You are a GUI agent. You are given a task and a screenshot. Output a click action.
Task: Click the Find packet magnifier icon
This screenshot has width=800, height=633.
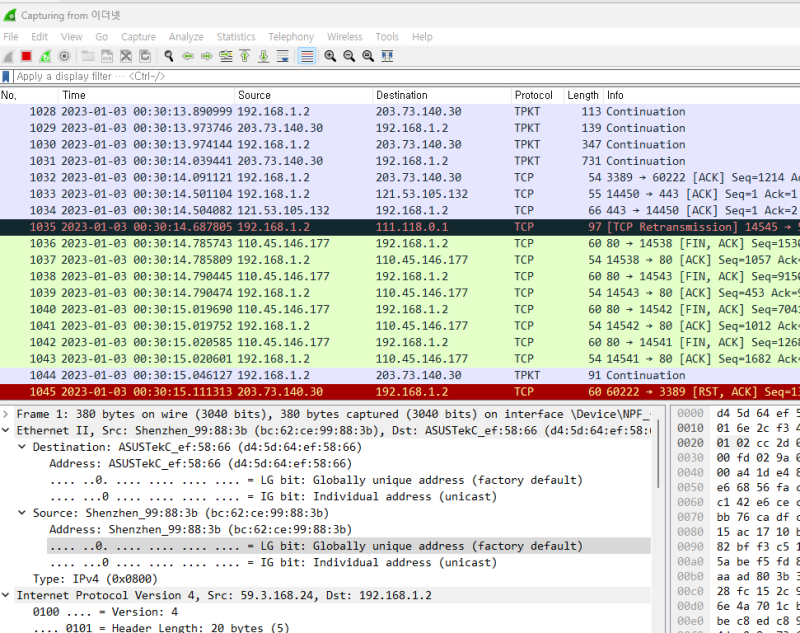[x=169, y=56]
